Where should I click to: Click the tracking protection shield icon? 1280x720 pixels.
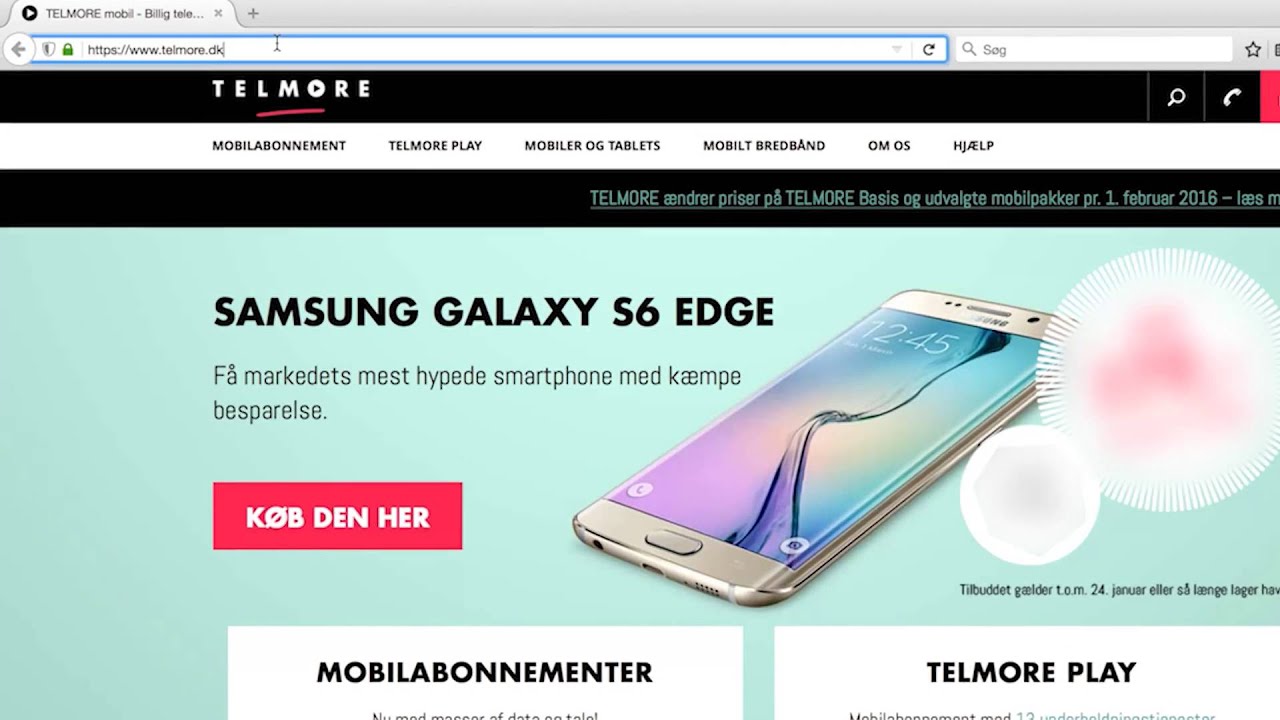(48, 49)
